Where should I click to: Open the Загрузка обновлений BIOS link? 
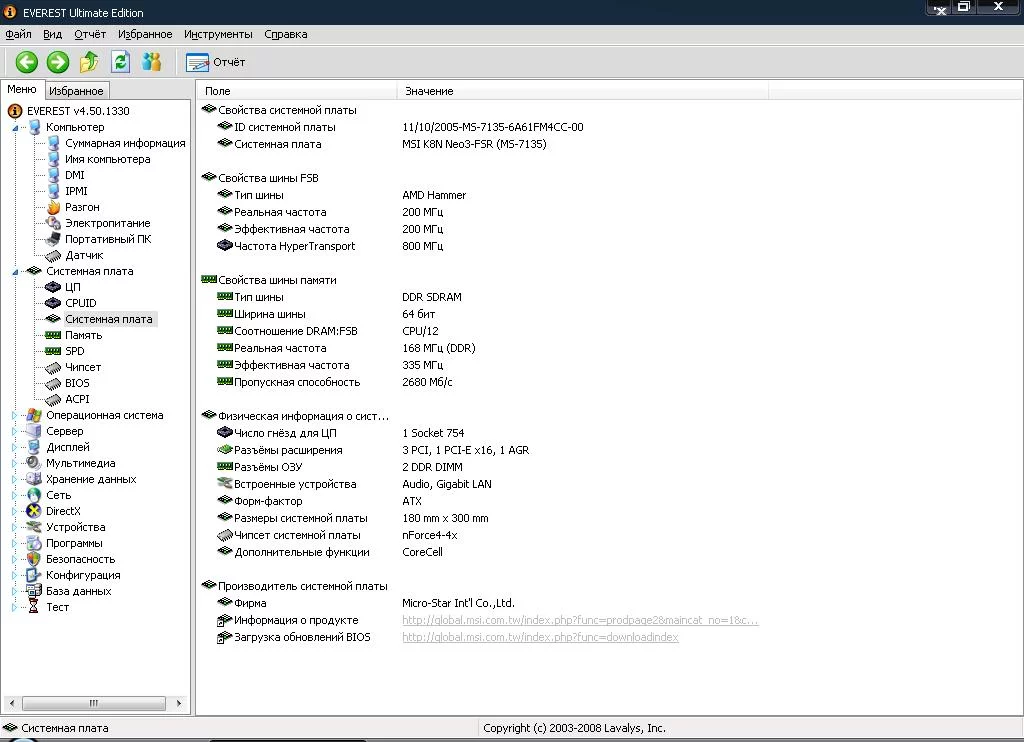(x=540, y=637)
